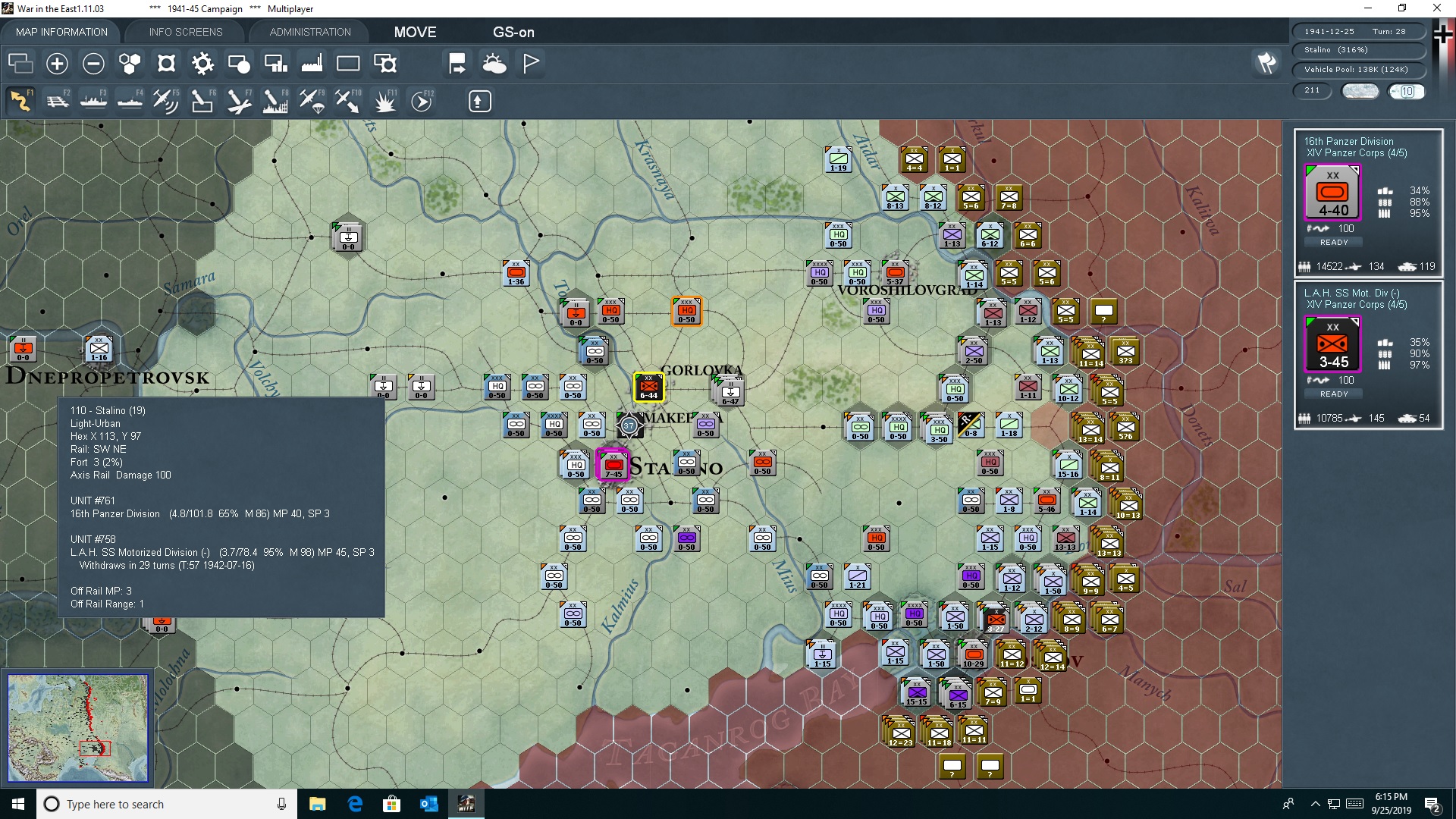Select bomb city mode F8
Screen dimensions: 1456x819
click(275, 101)
